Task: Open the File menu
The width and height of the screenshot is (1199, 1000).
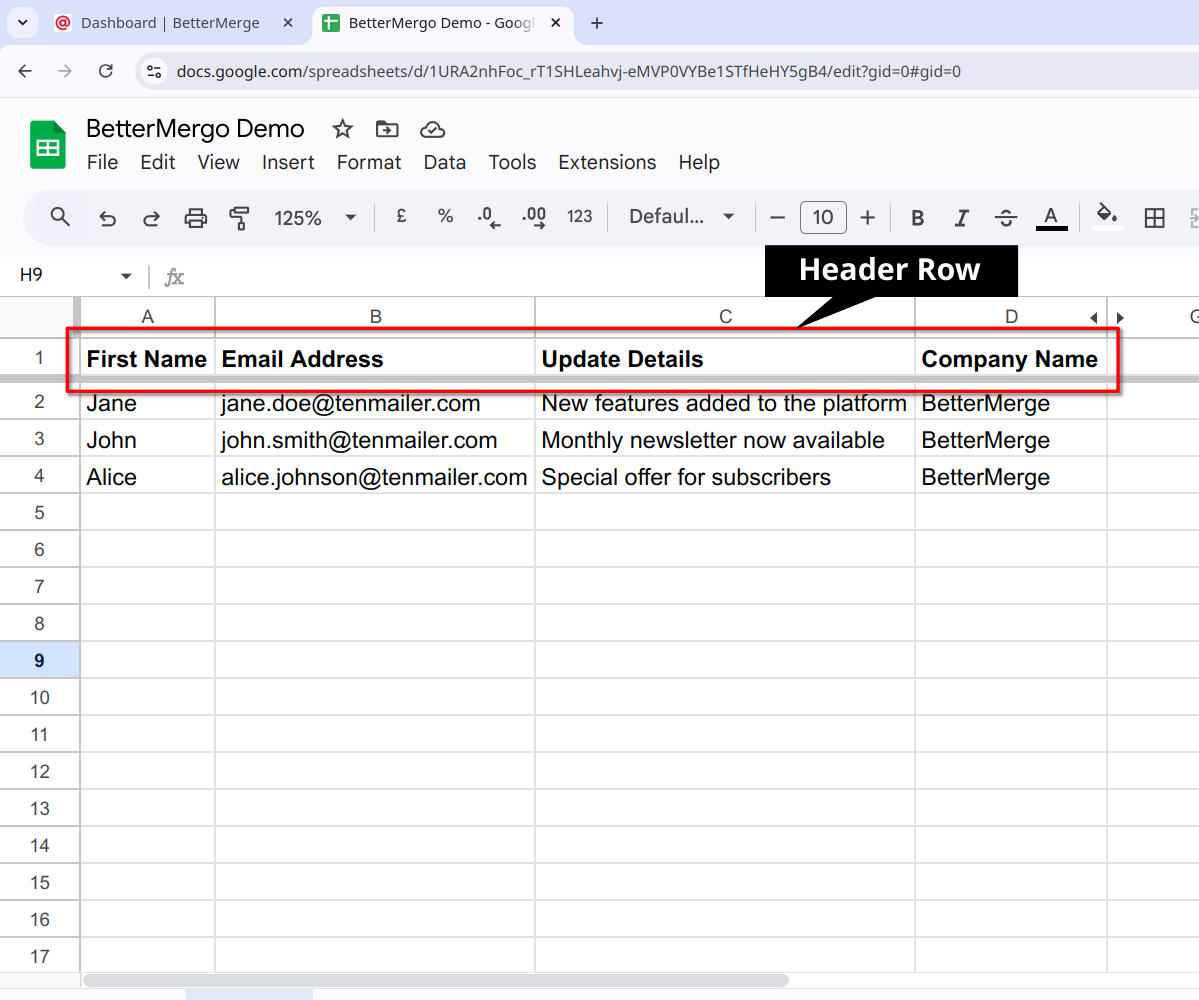Action: tap(102, 163)
